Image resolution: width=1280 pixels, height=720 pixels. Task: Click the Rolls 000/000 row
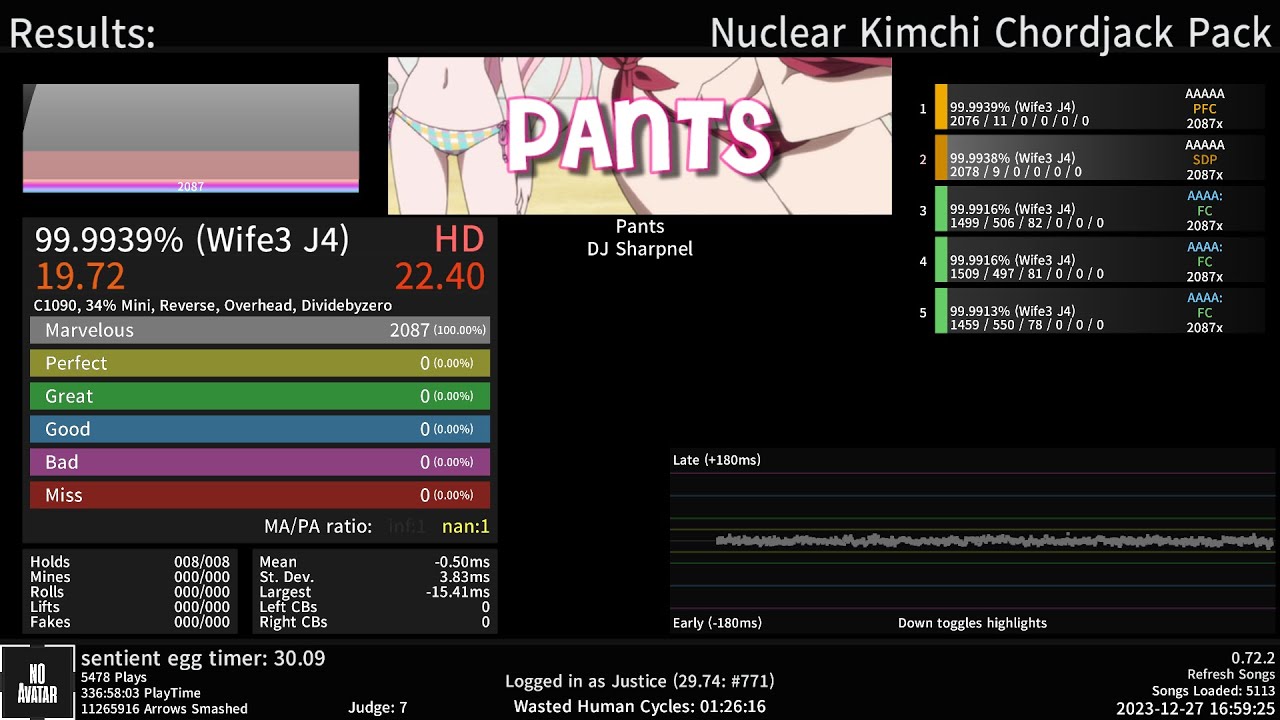pos(130,592)
